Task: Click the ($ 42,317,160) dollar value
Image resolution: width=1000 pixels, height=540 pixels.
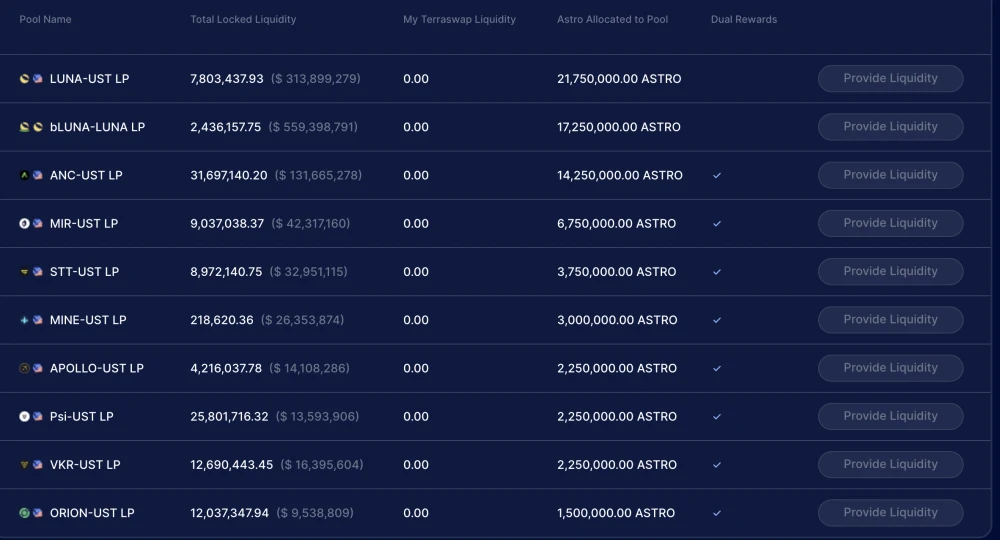Action: tap(311, 224)
